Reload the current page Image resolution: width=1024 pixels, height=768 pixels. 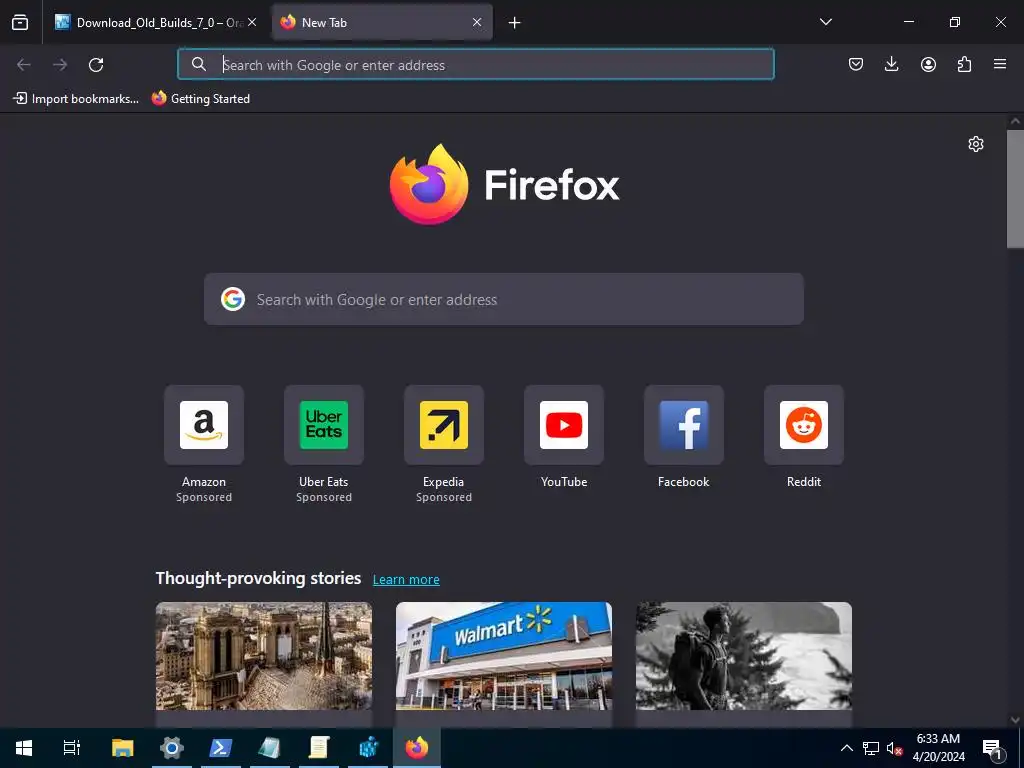point(96,64)
